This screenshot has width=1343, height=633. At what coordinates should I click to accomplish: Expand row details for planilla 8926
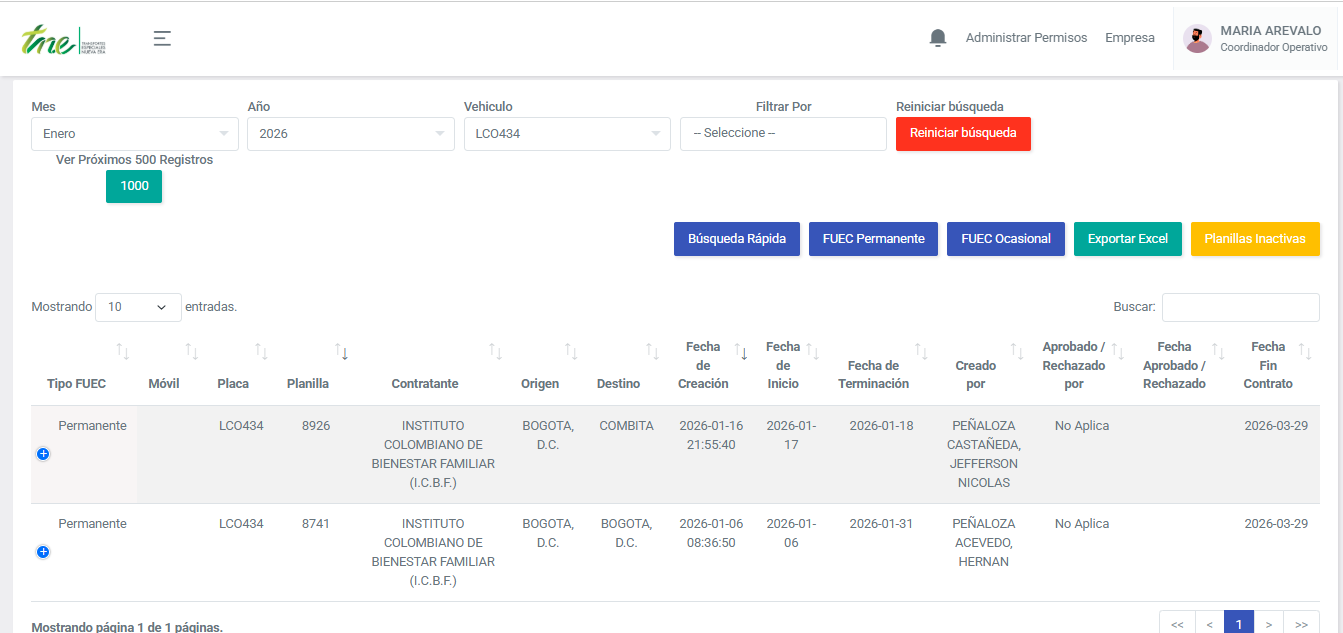[x=43, y=454]
